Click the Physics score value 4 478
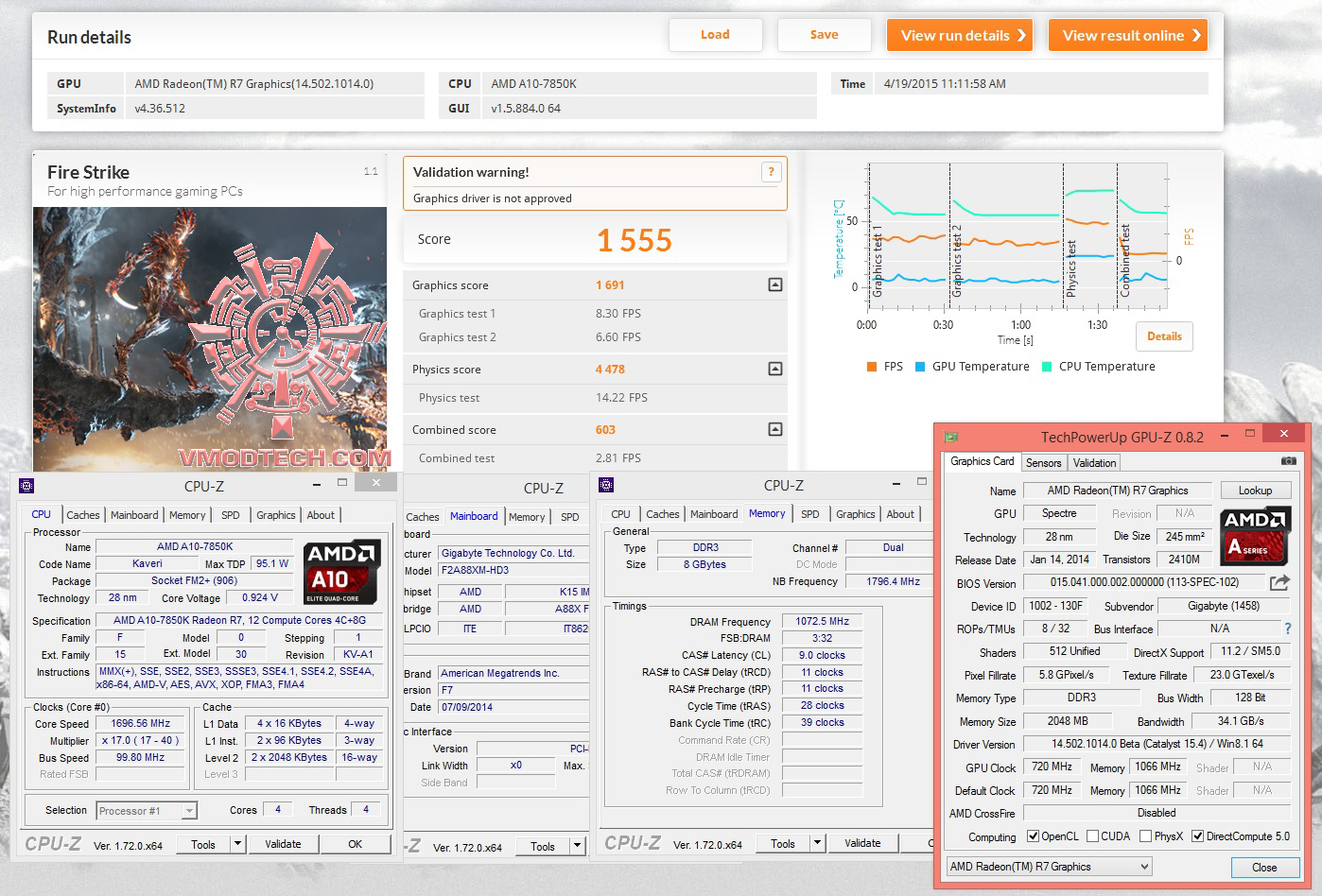 click(610, 369)
